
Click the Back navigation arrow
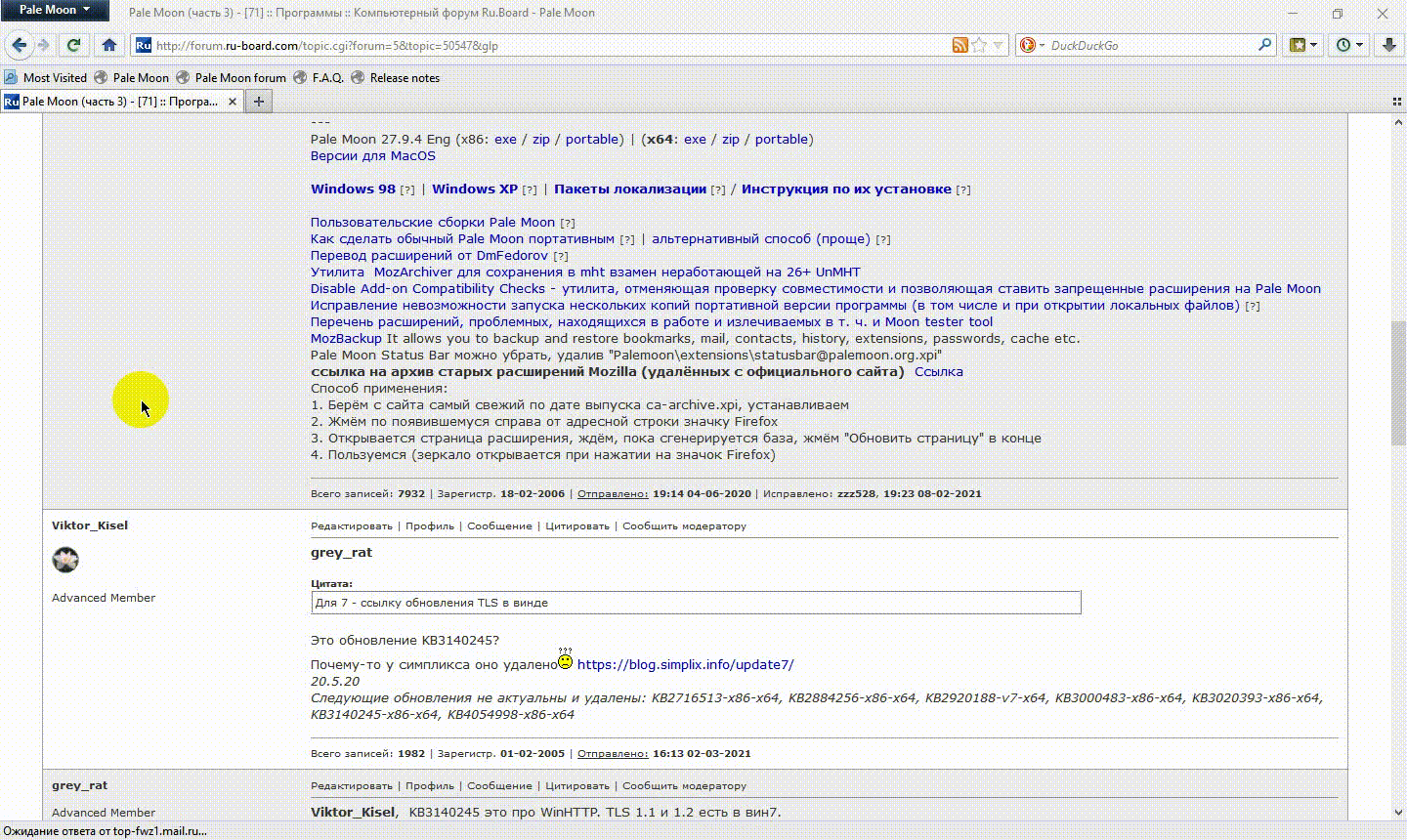[19, 45]
